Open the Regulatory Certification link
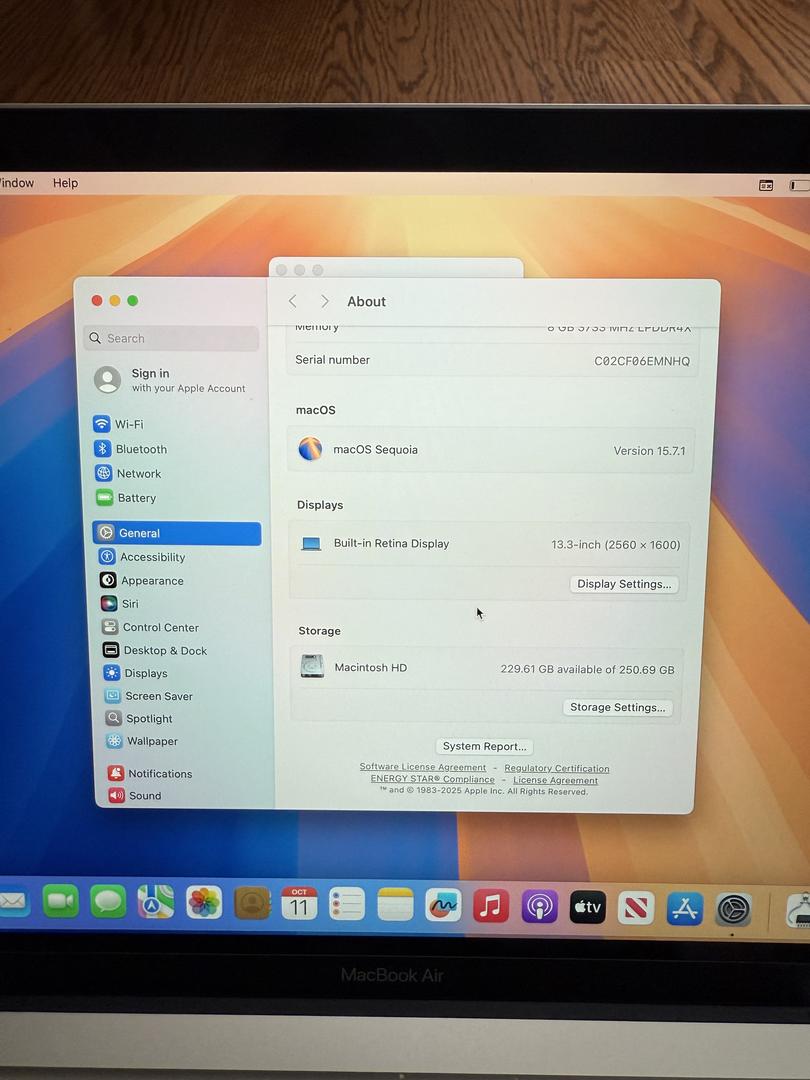Screen dimensions: 810x1080 coord(556,768)
